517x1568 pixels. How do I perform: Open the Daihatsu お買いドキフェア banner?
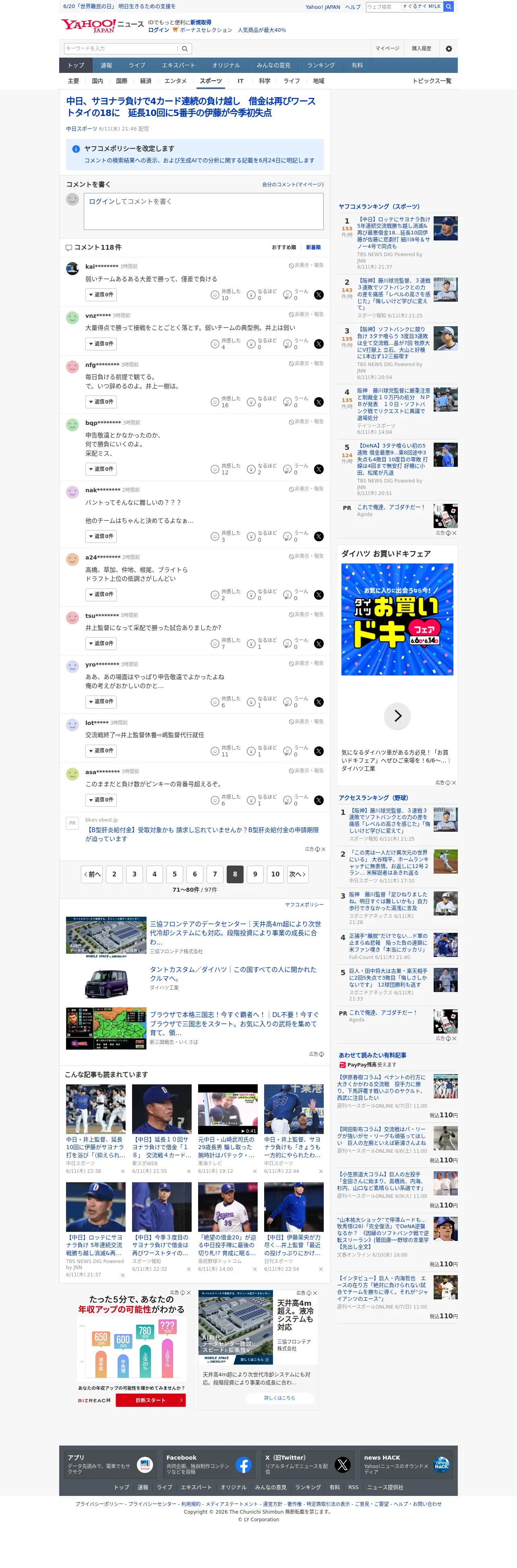pyautogui.click(x=397, y=619)
